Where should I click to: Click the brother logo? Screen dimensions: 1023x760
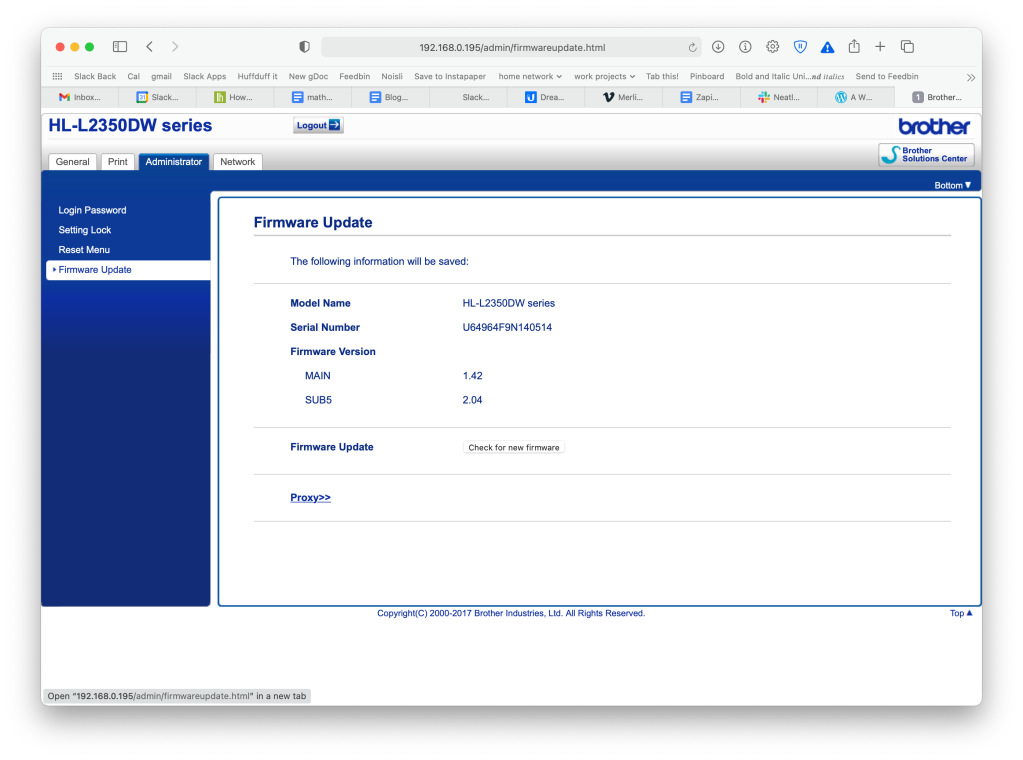click(x=934, y=126)
